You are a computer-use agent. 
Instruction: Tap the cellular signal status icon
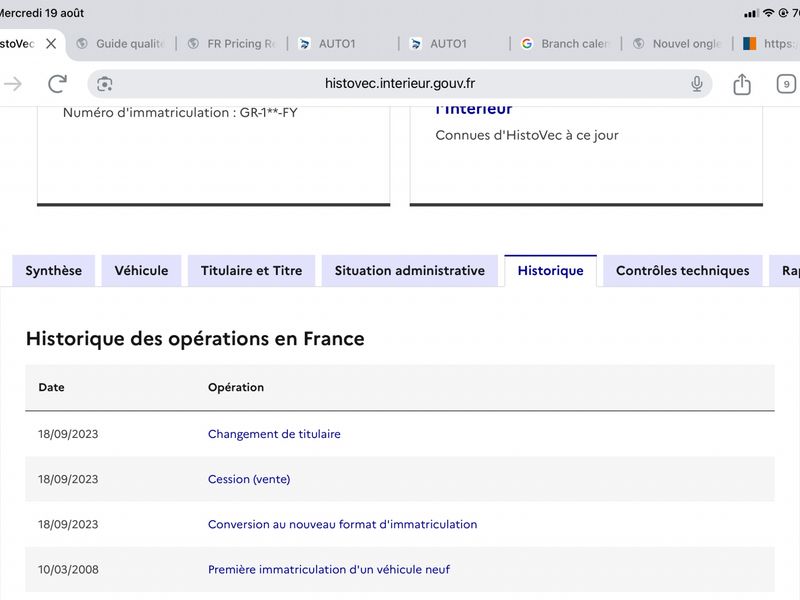(751, 14)
